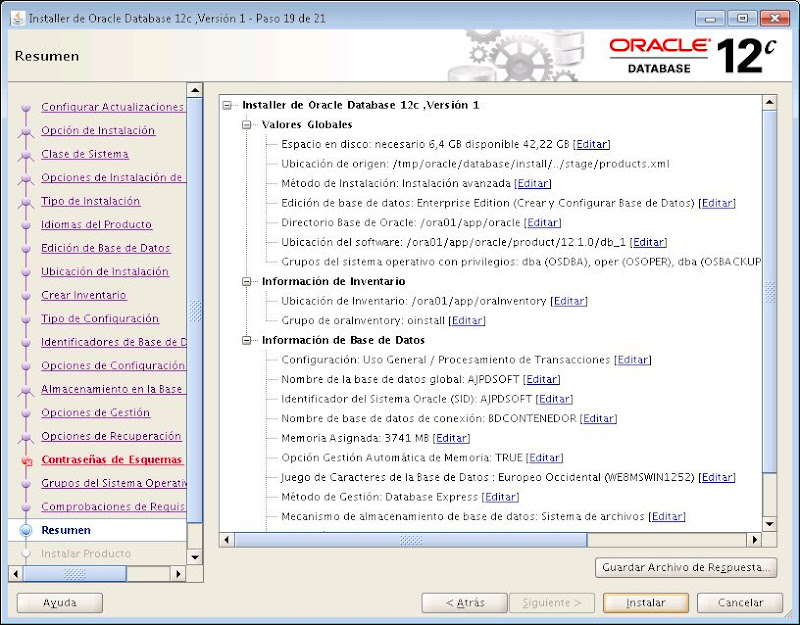Go to the Crear Inventario step
The width and height of the screenshot is (800, 625).
84,295
